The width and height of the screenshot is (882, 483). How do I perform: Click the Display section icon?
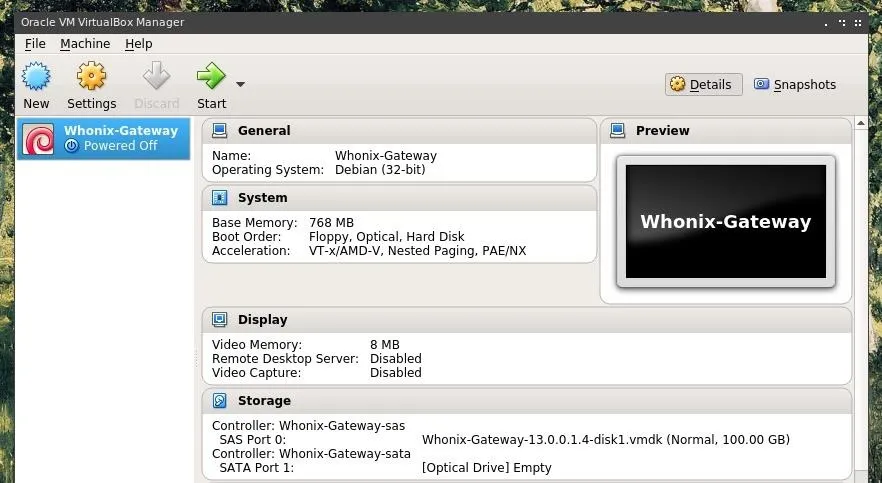pos(219,319)
